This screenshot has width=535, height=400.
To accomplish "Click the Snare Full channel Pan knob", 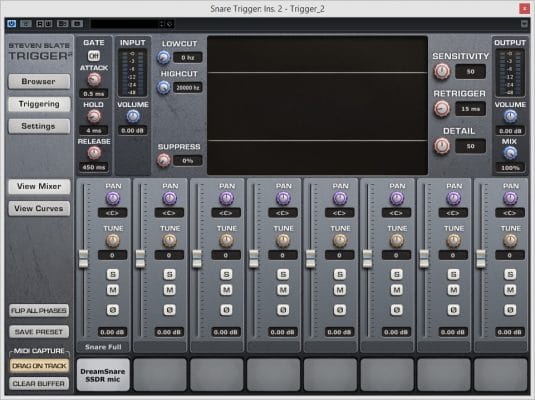I will (113, 198).
